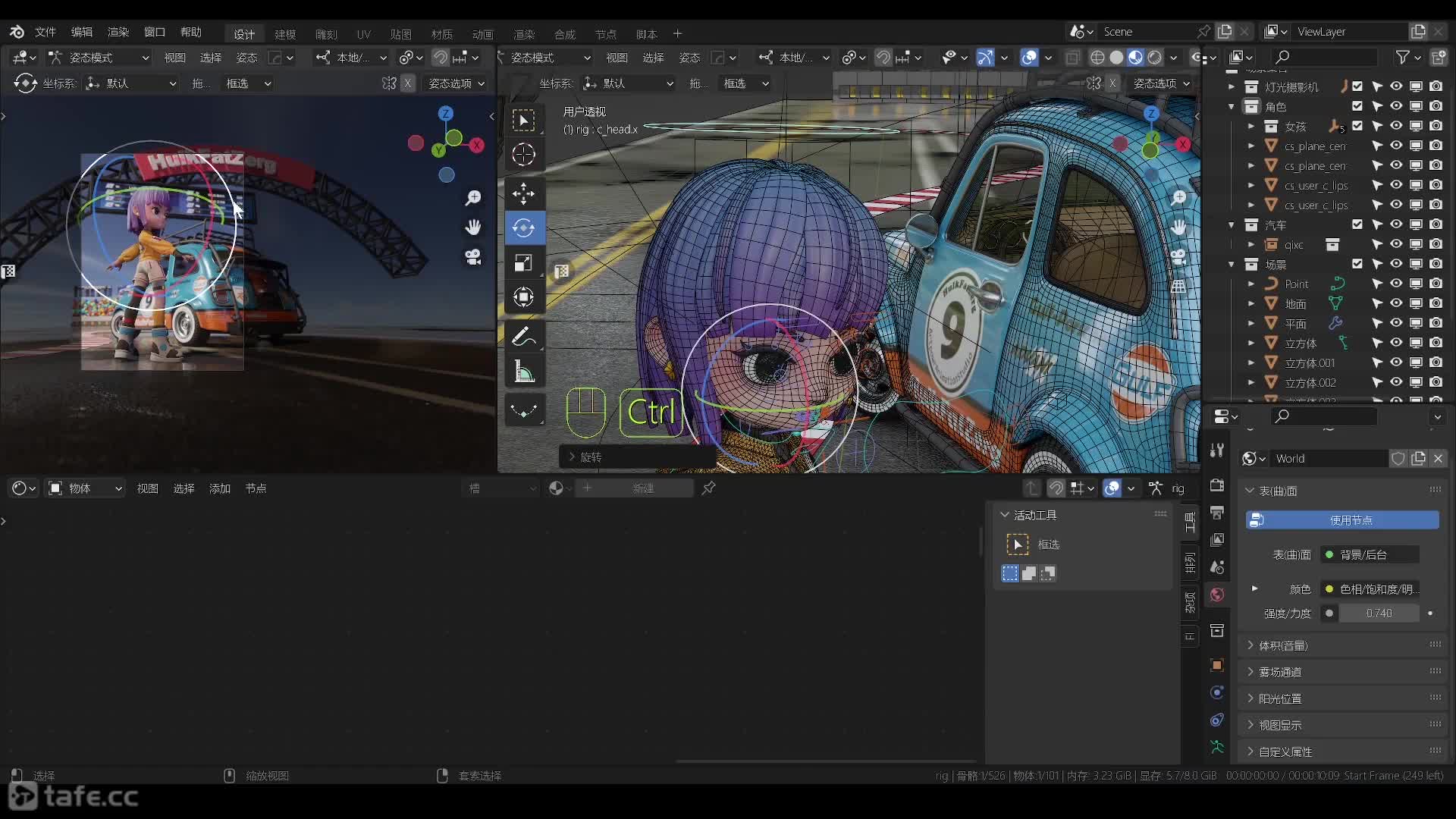The height and width of the screenshot is (819, 1456).
Task: Click blue Z axis on left viewport gizmo
Action: (x=446, y=114)
